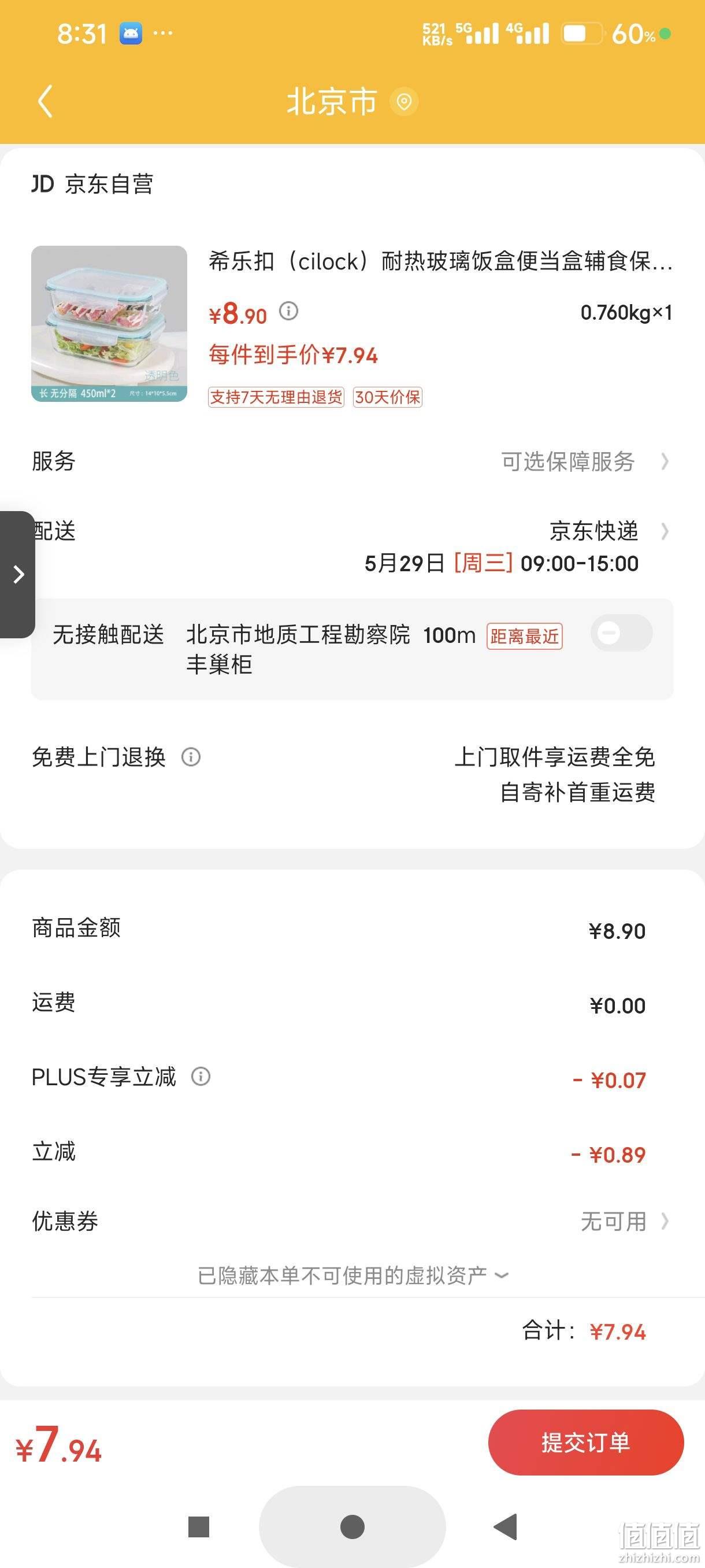Open 京东快递 delivery options chevron
Image resolution: width=705 pixels, height=1568 pixels.
[665, 531]
